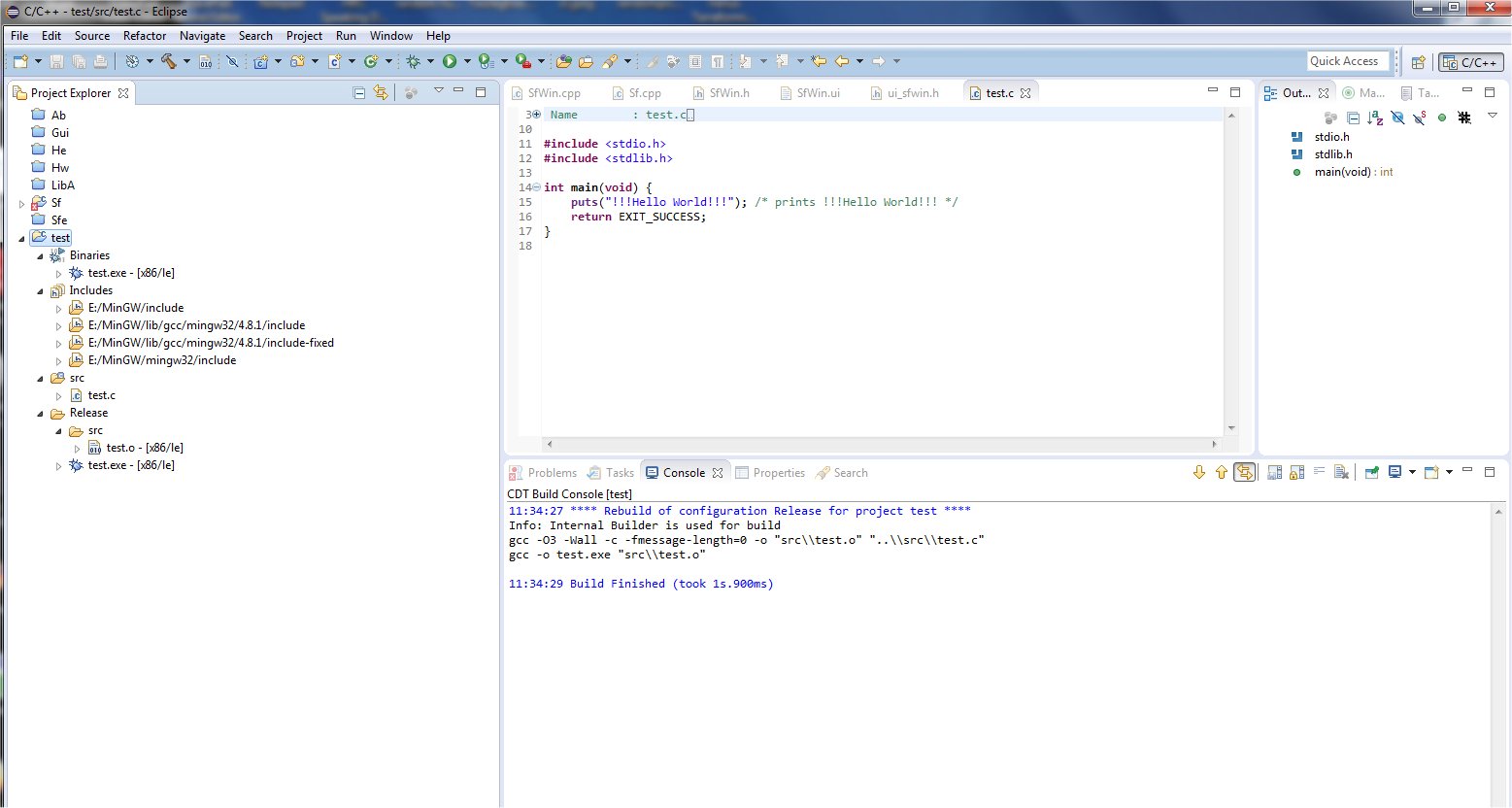Click the Open Perspective icon
The image size is (1512, 808).
pyautogui.click(x=1418, y=62)
